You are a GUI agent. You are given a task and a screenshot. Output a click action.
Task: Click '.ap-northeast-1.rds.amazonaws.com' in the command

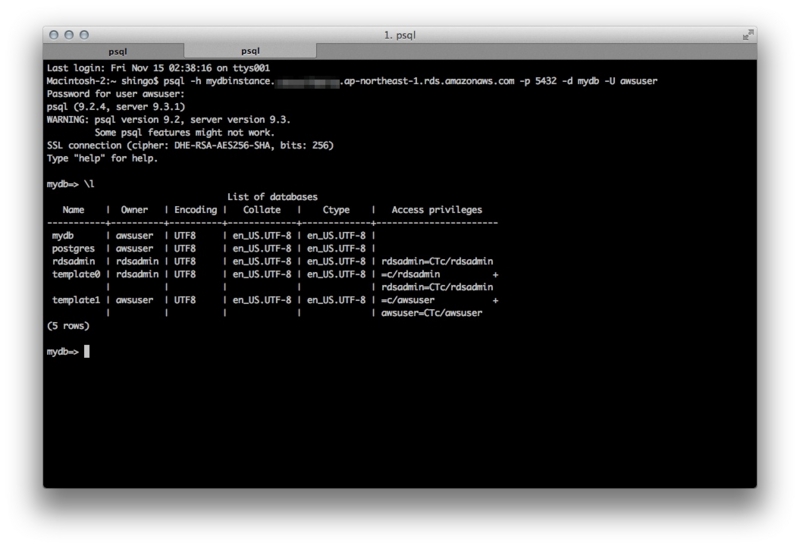427,81
